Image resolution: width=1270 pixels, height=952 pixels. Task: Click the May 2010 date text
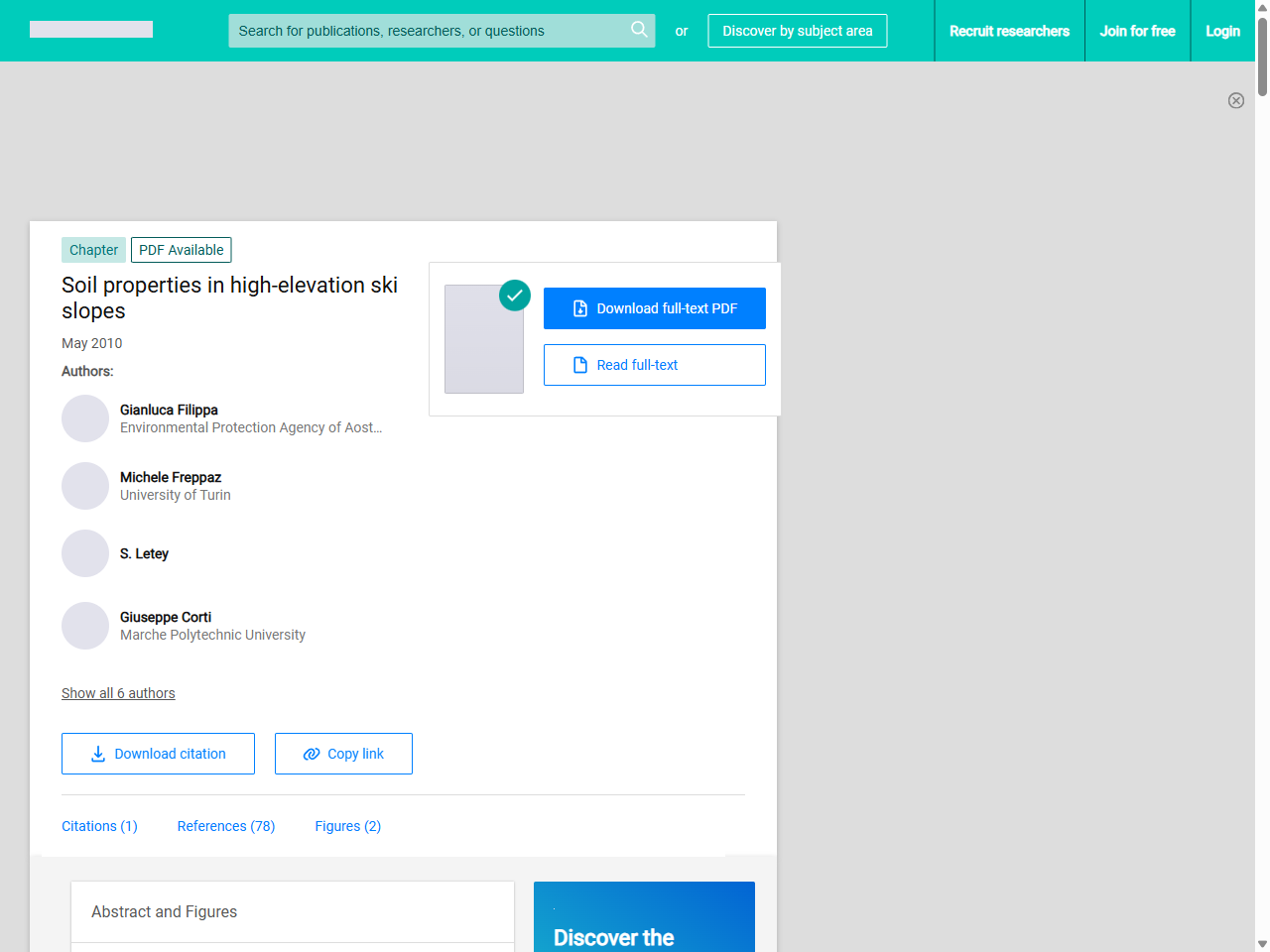point(92,343)
